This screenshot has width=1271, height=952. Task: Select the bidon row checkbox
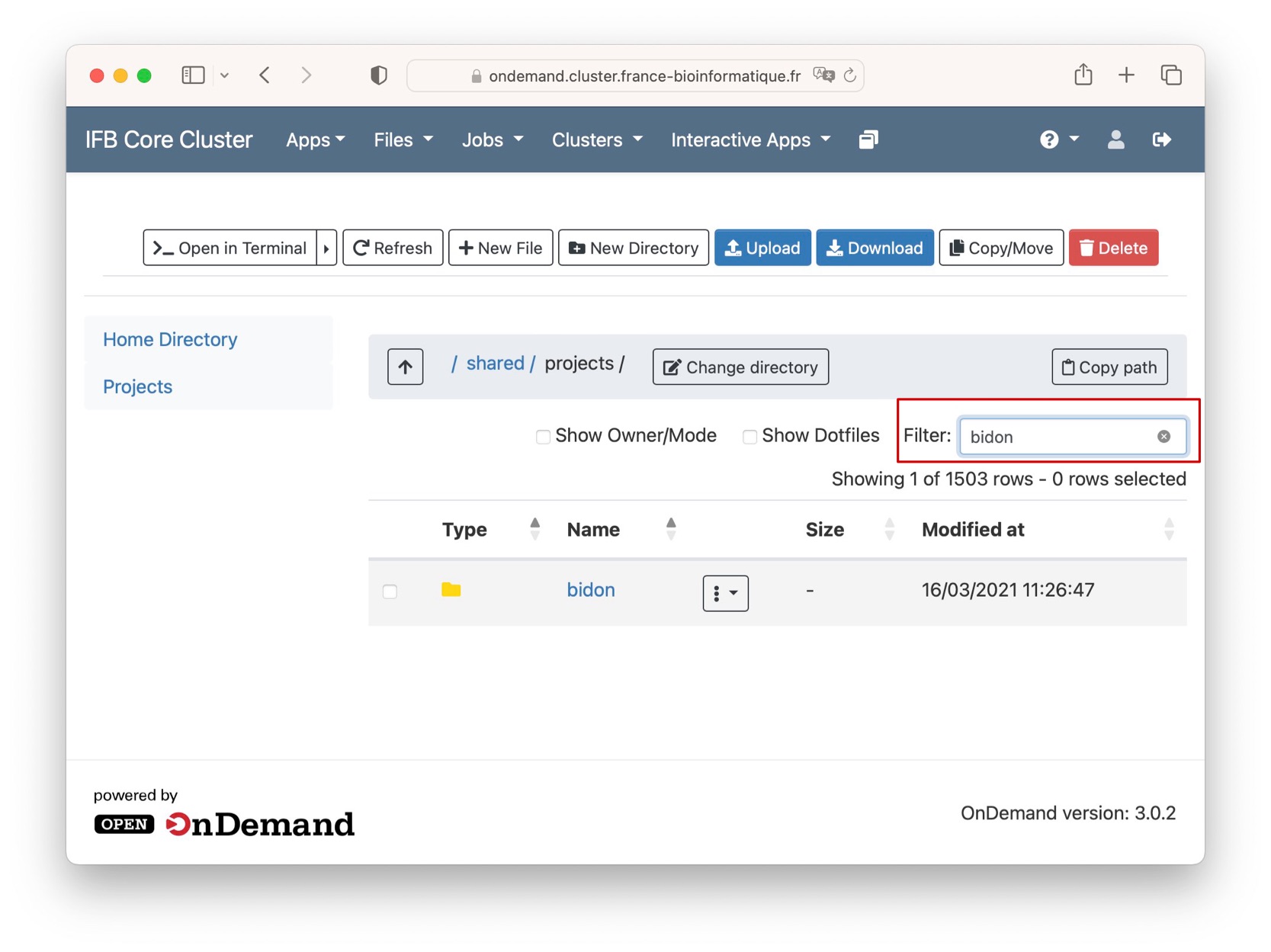click(x=390, y=591)
